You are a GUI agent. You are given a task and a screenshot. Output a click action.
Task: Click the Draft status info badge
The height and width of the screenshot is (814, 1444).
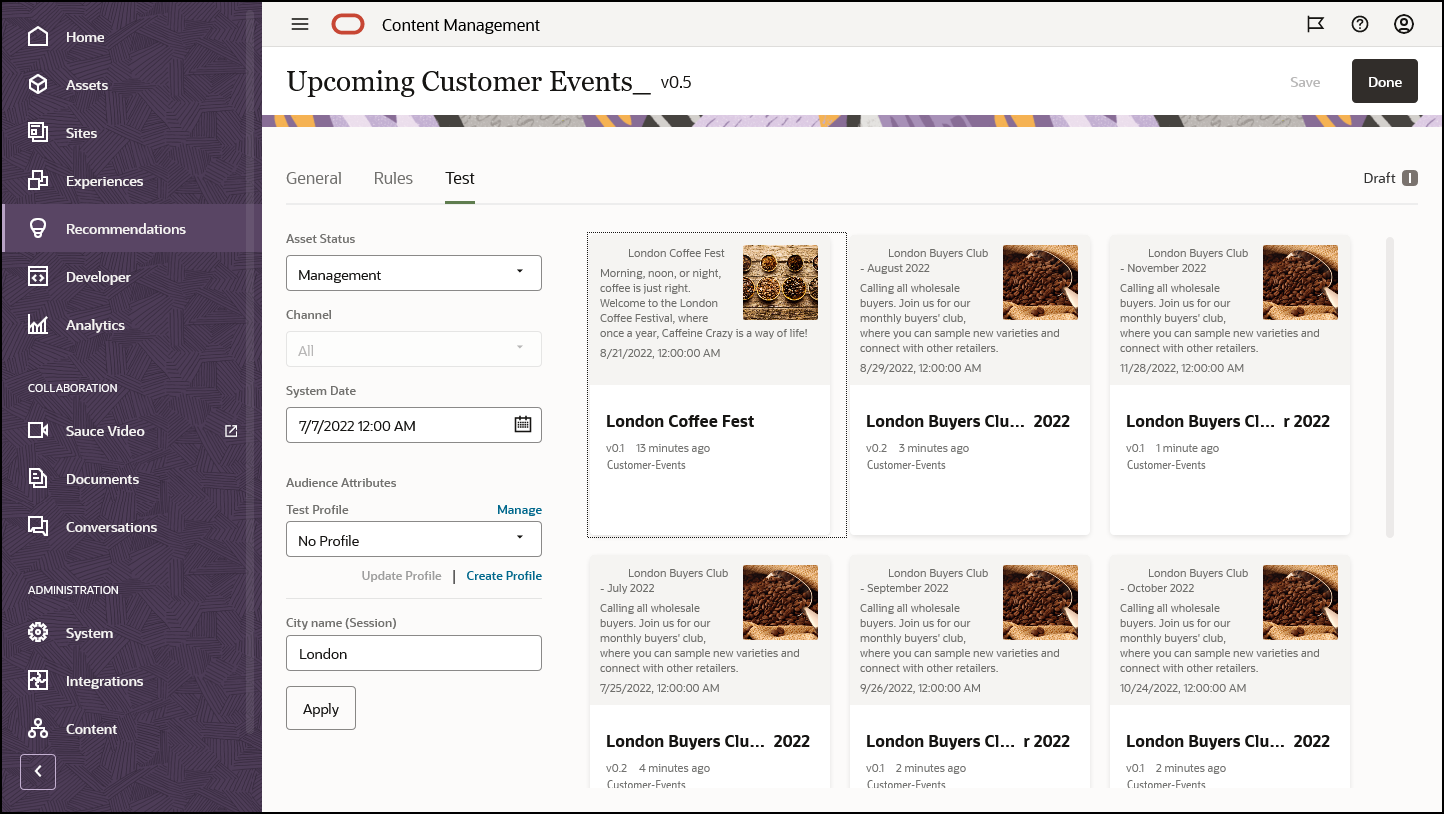pyautogui.click(x=1410, y=178)
